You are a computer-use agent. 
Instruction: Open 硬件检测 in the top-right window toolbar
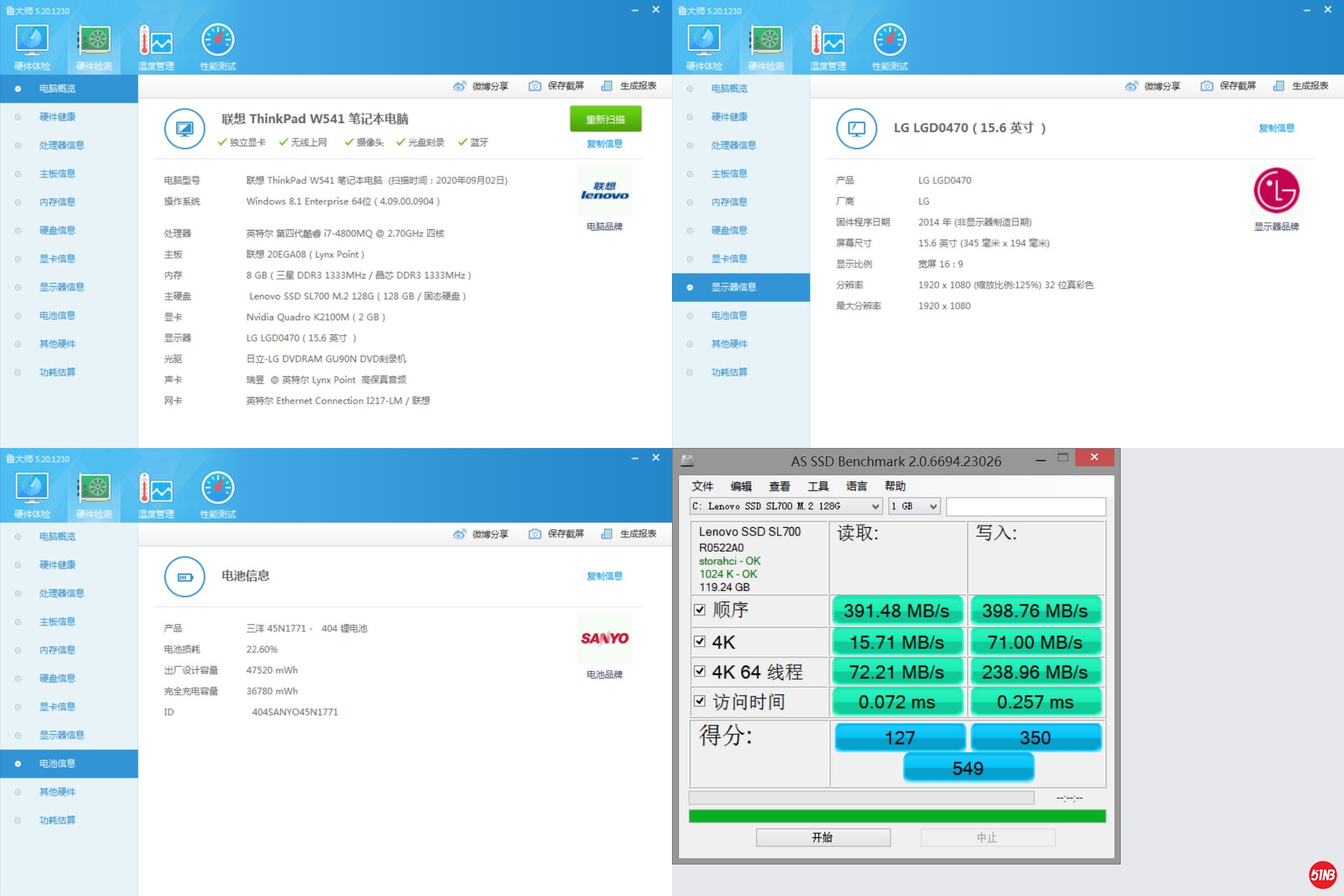point(766,48)
